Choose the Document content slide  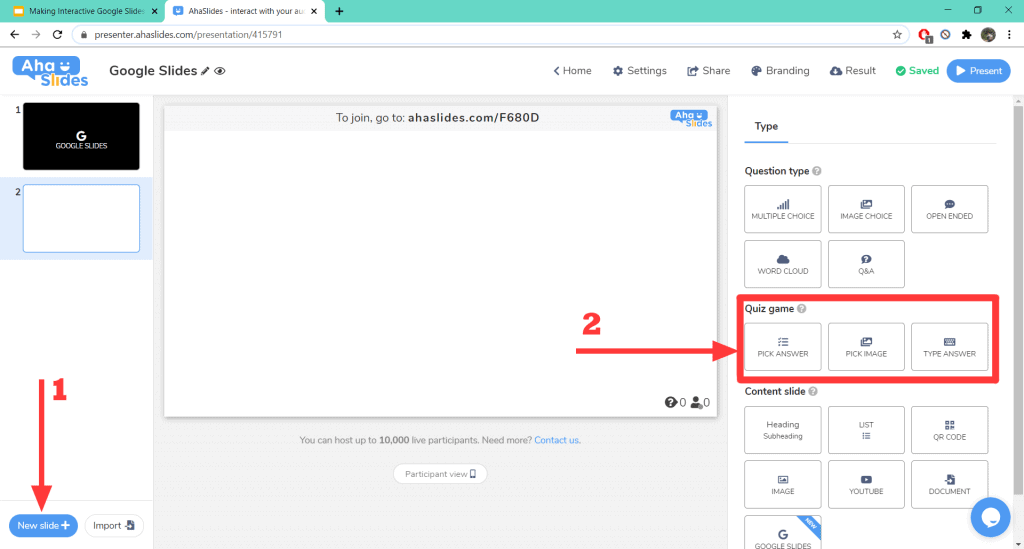950,484
